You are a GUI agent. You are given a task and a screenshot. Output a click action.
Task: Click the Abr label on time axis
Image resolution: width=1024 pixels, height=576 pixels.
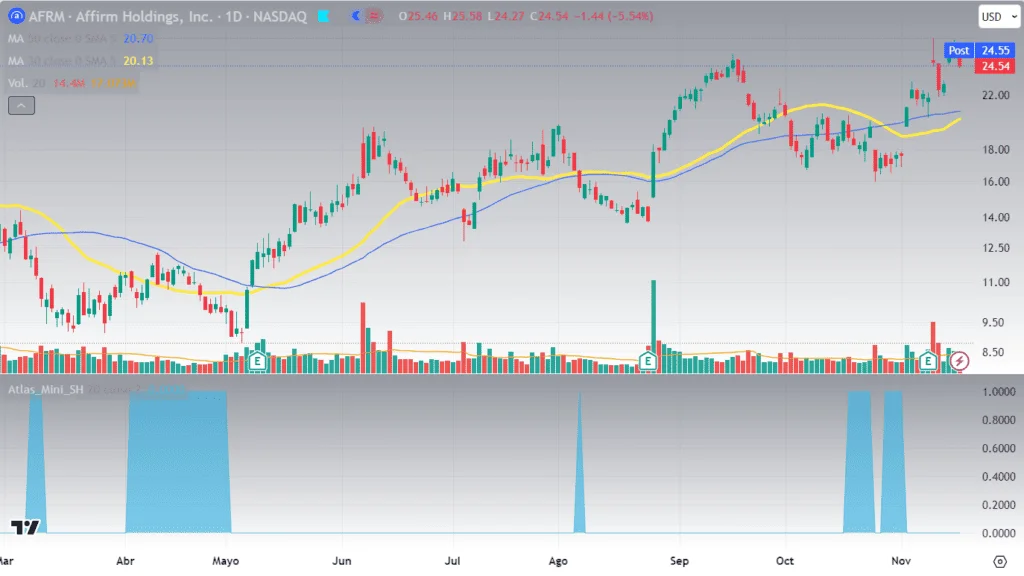pos(125,561)
